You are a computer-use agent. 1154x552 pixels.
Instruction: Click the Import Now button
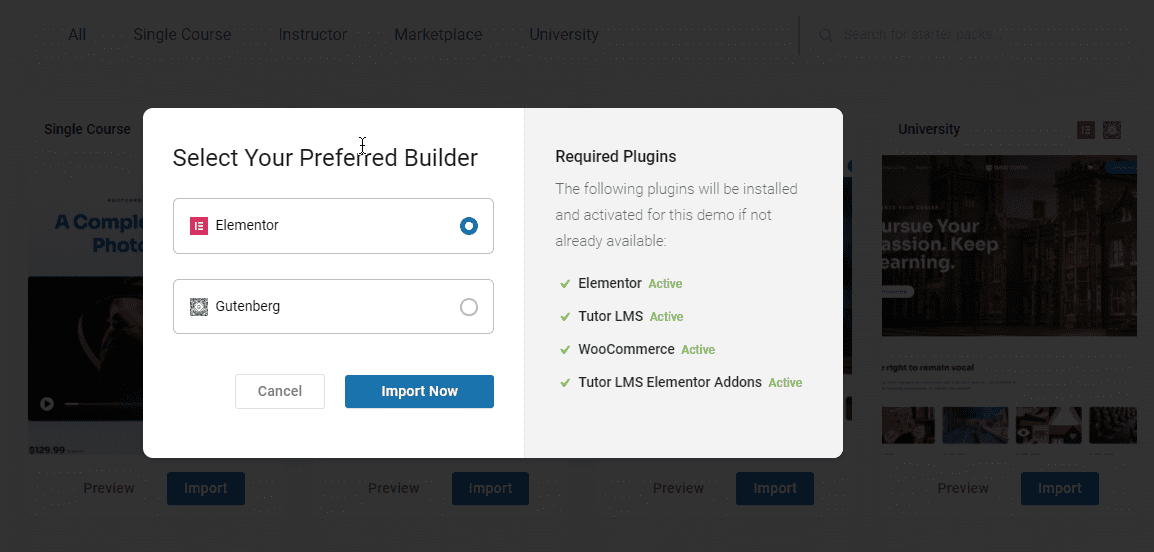[420, 392]
